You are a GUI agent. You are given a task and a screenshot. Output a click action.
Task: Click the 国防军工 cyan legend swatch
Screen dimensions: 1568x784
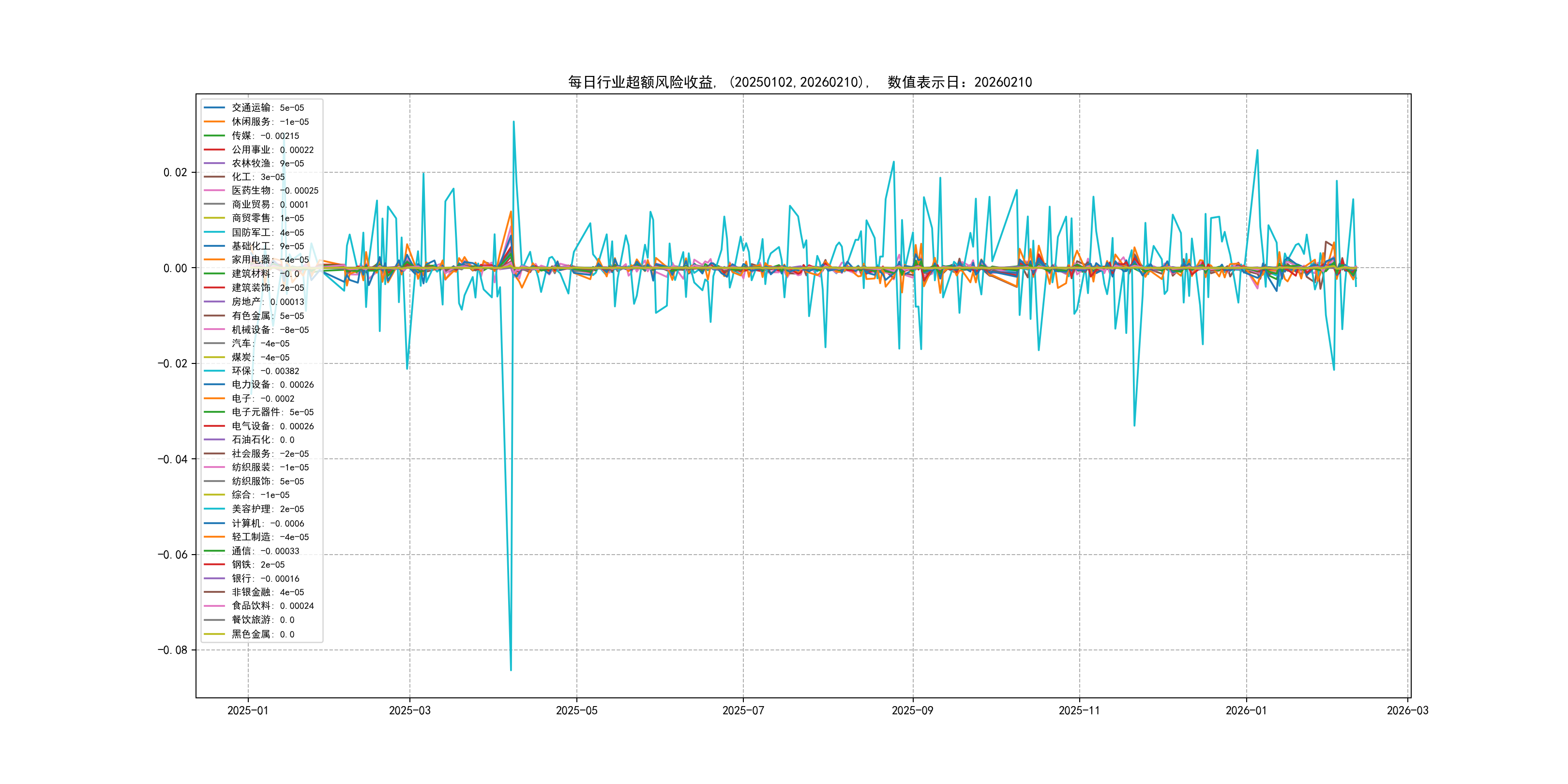214,232
